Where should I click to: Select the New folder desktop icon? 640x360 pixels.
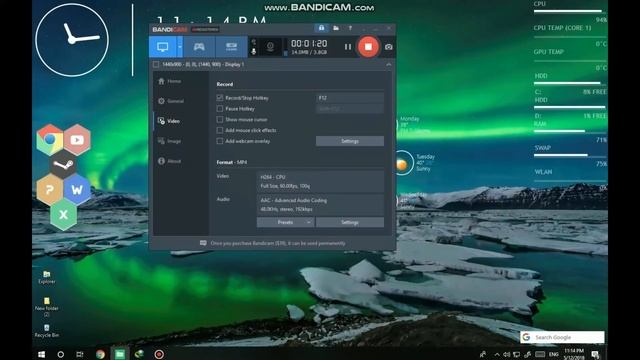47,307
